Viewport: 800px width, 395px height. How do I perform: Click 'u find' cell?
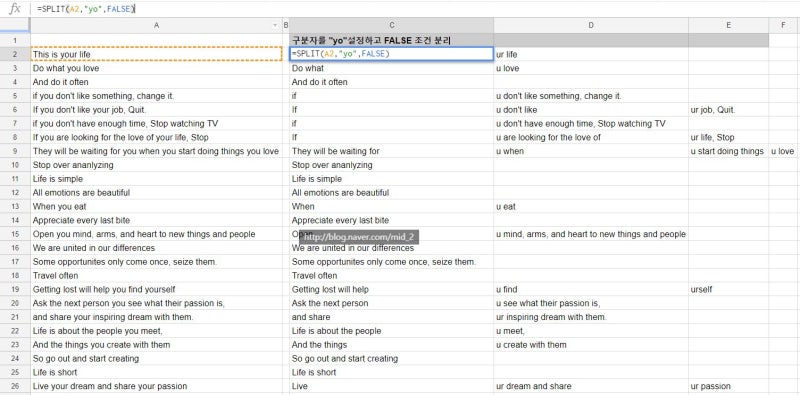pyautogui.click(x=591, y=289)
